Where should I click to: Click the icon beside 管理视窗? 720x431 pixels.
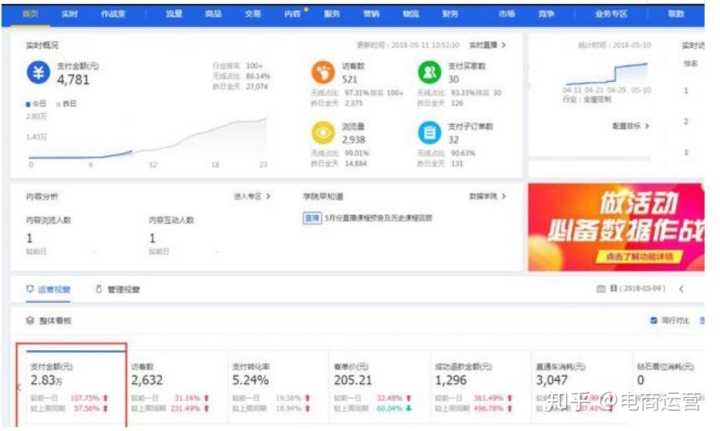(98, 289)
